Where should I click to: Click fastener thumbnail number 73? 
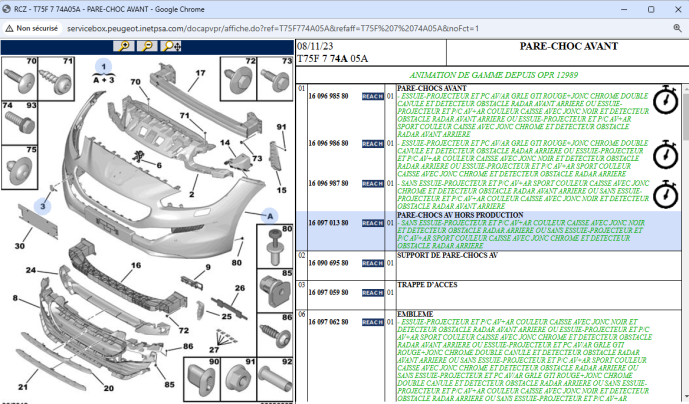tap(275, 78)
